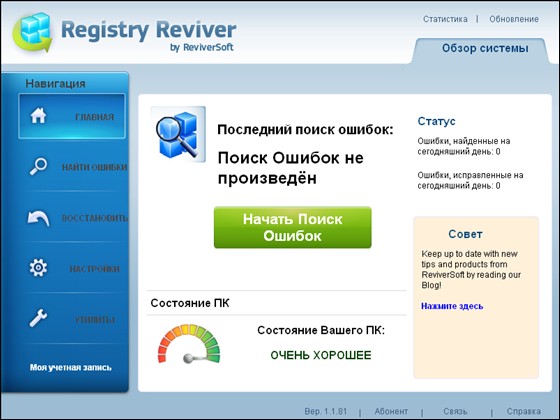The height and width of the screenshot is (420, 560).
Task: Select the house icon for Главная
Action: pos(38,116)
